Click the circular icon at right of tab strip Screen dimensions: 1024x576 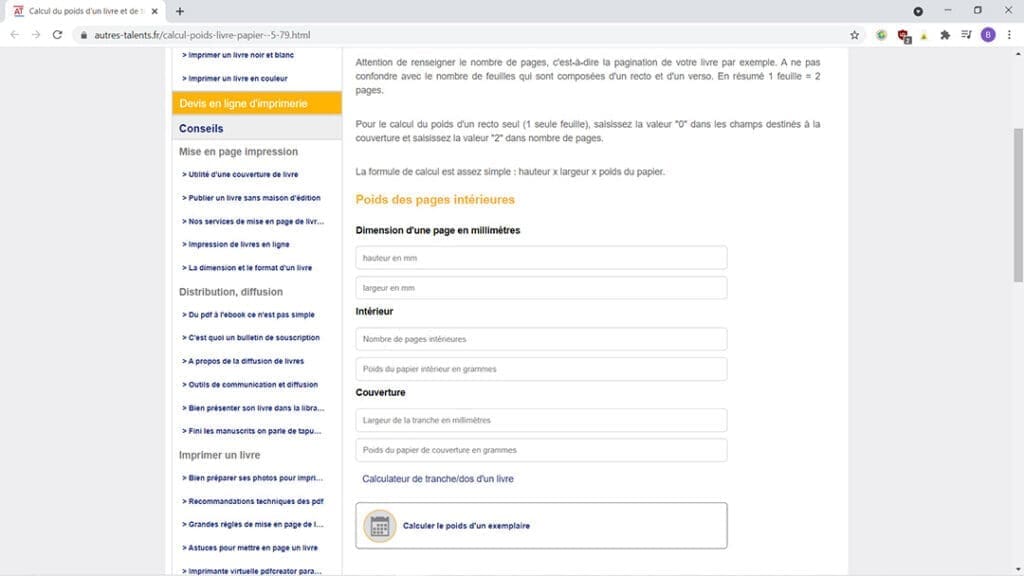pyautogui.click(x=918, y=11)
